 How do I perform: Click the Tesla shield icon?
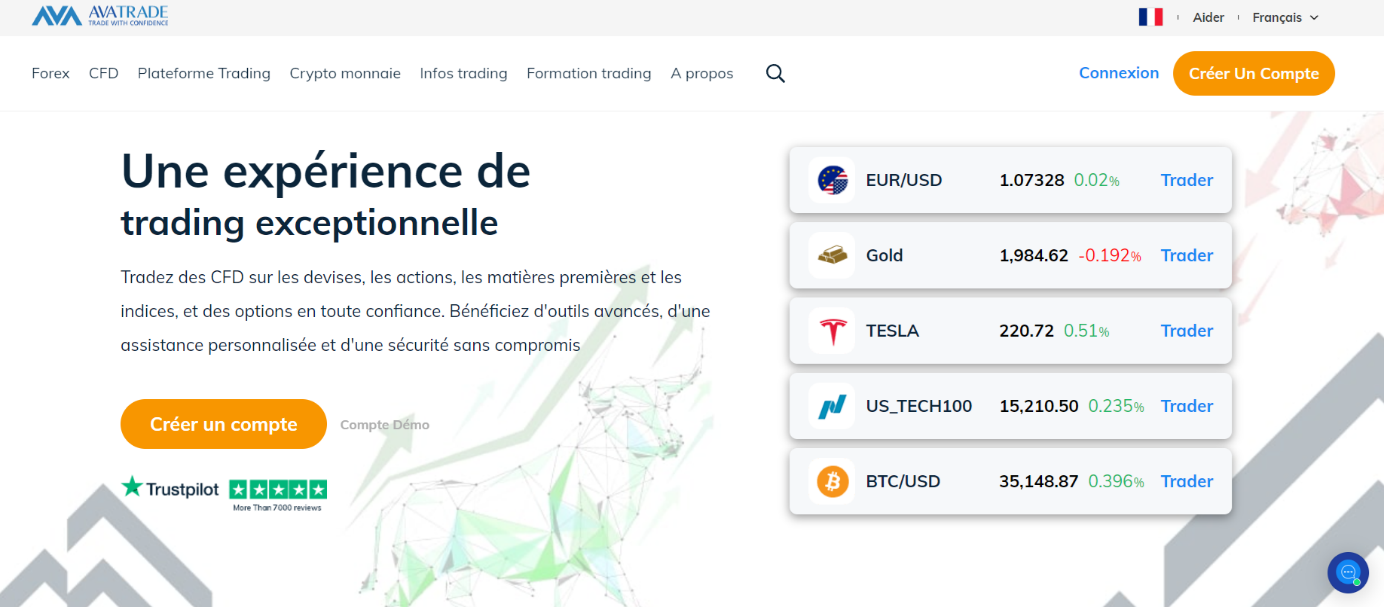[x=830, y=330]
